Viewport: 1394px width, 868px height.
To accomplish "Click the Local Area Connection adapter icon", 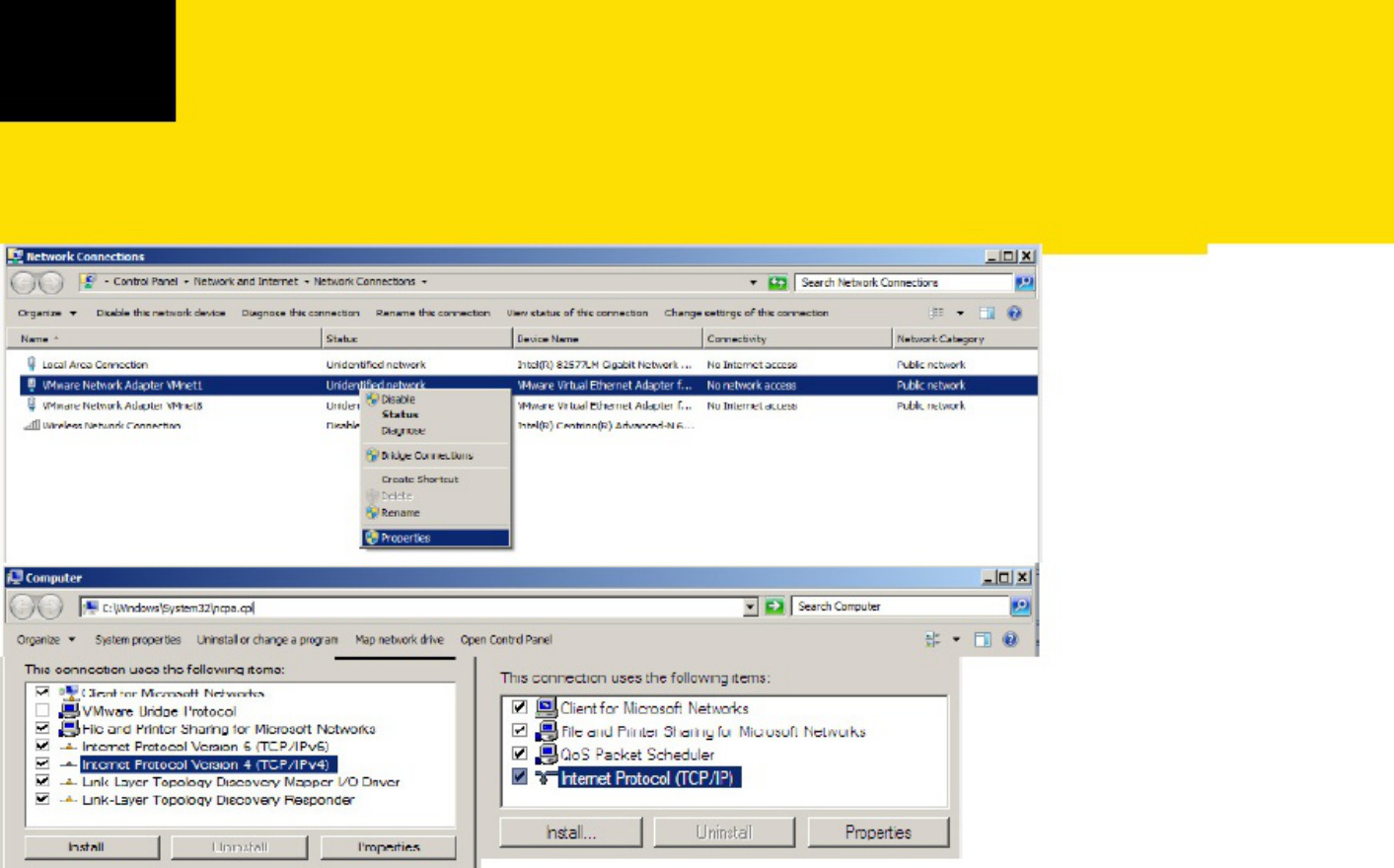I will coord(32,364).
